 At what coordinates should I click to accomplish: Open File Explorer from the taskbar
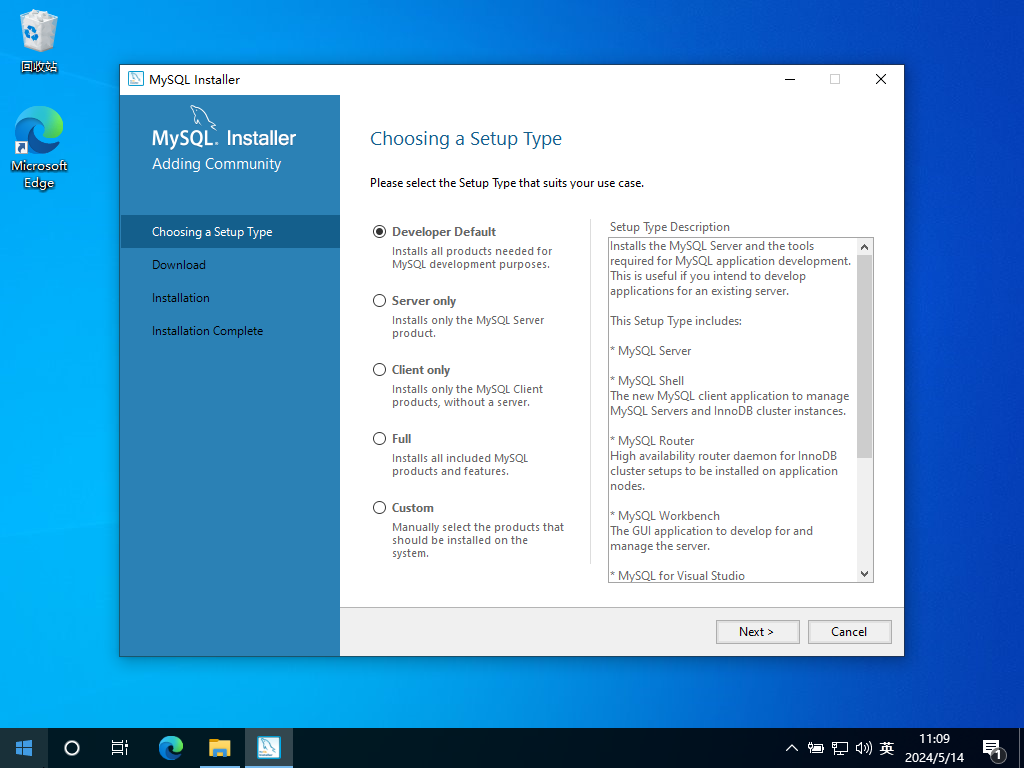pyautogui.click(x=220, y=747)
